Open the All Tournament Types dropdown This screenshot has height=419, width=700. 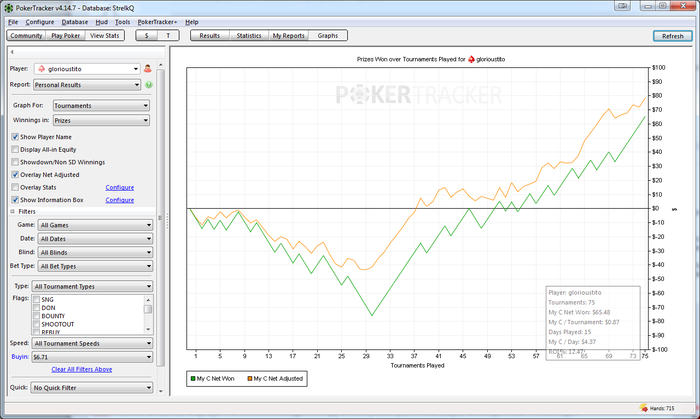tap(92, 286)
